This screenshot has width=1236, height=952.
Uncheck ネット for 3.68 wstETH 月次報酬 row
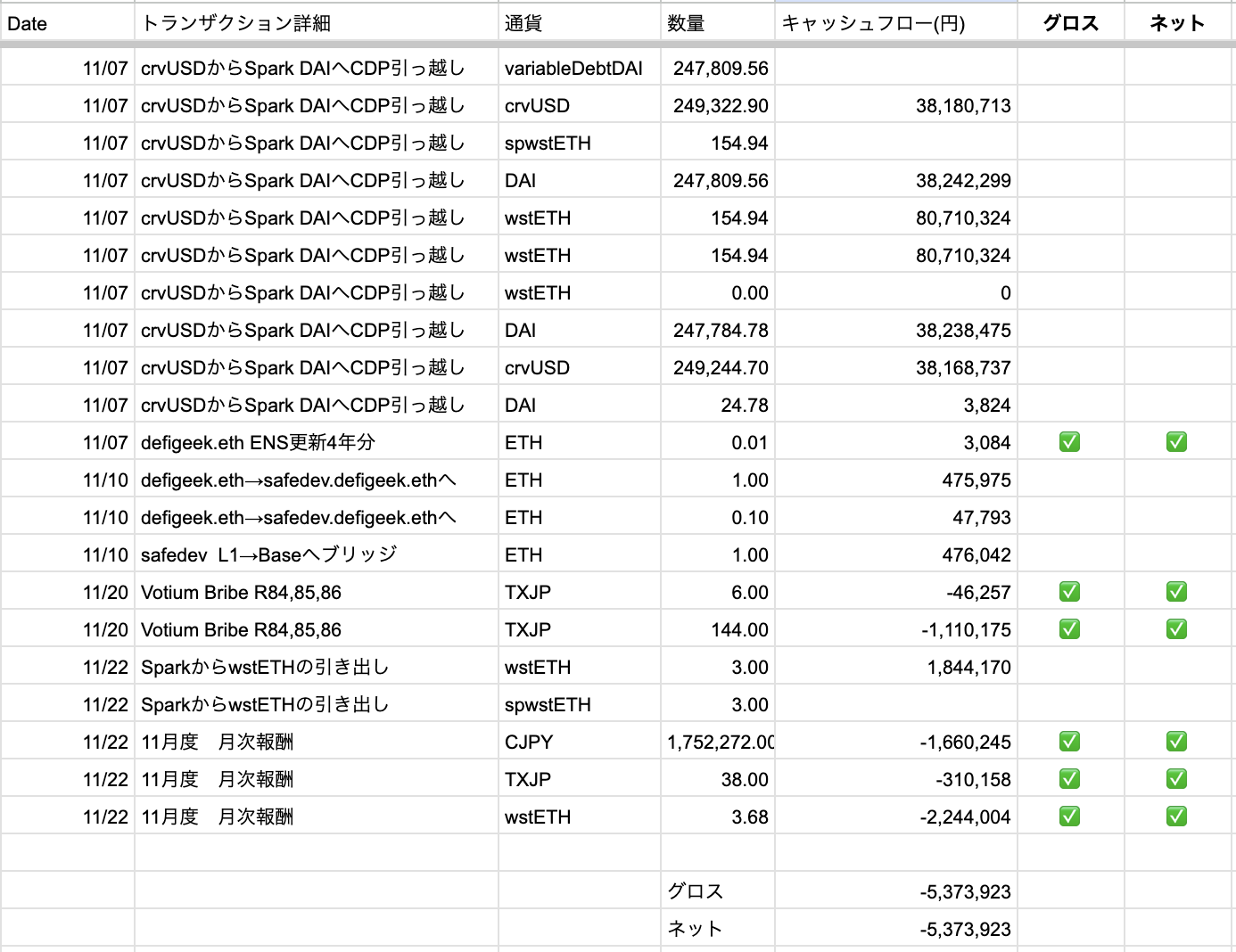1176,817
